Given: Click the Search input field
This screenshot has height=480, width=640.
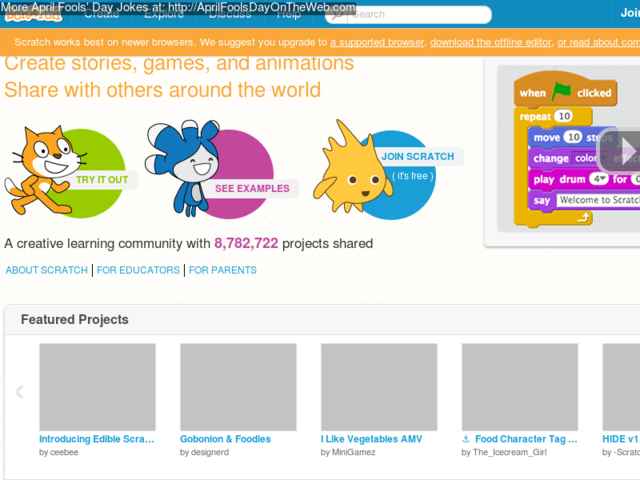Looking at the screenshot, I should tap(420, 15).
